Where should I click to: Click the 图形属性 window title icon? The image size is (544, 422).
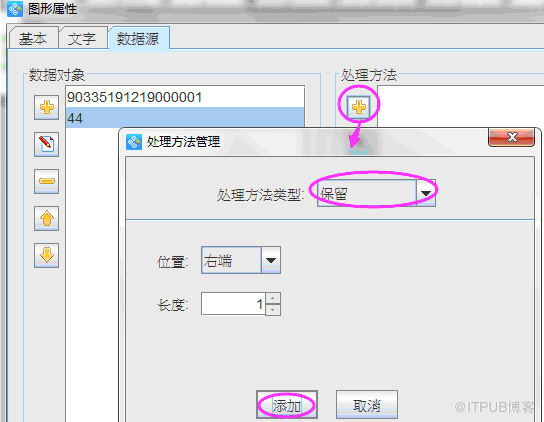coord(15,9)
